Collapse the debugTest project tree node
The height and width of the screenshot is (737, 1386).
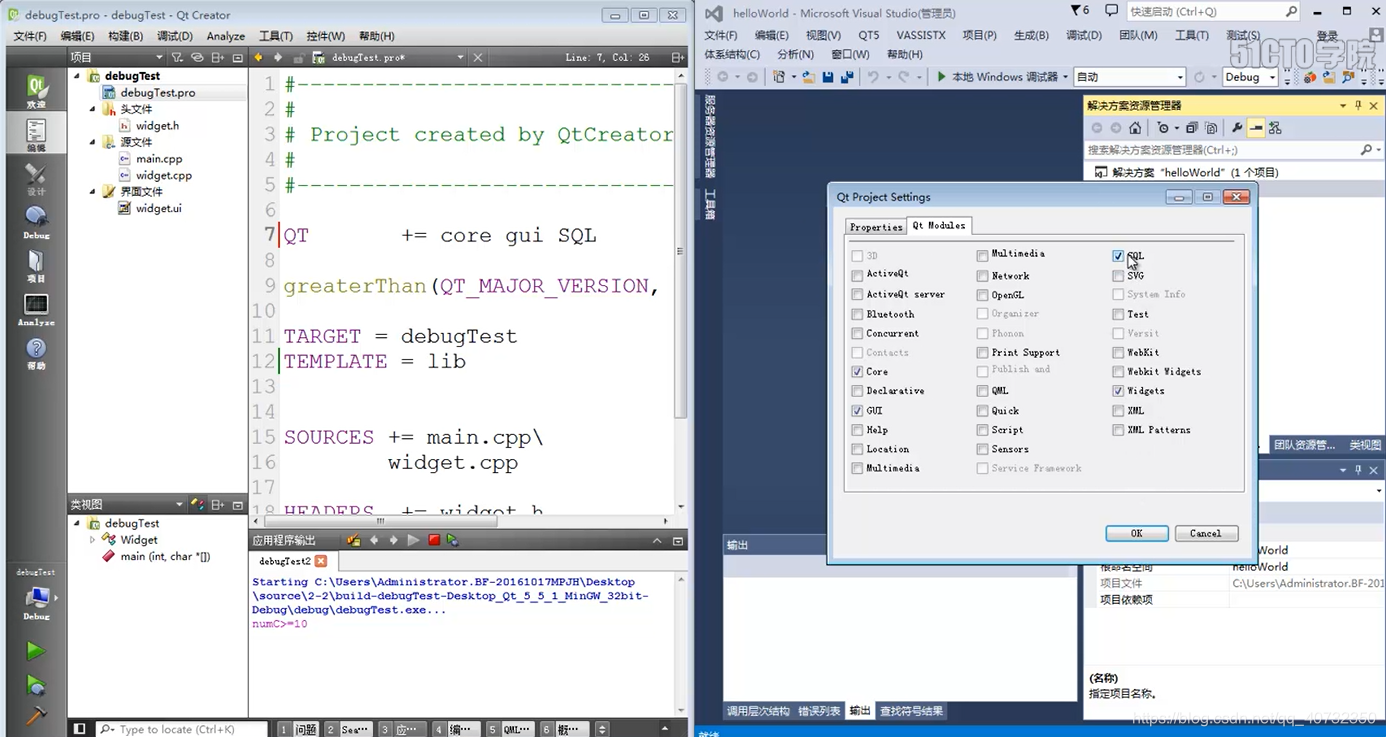click(77, 76)
